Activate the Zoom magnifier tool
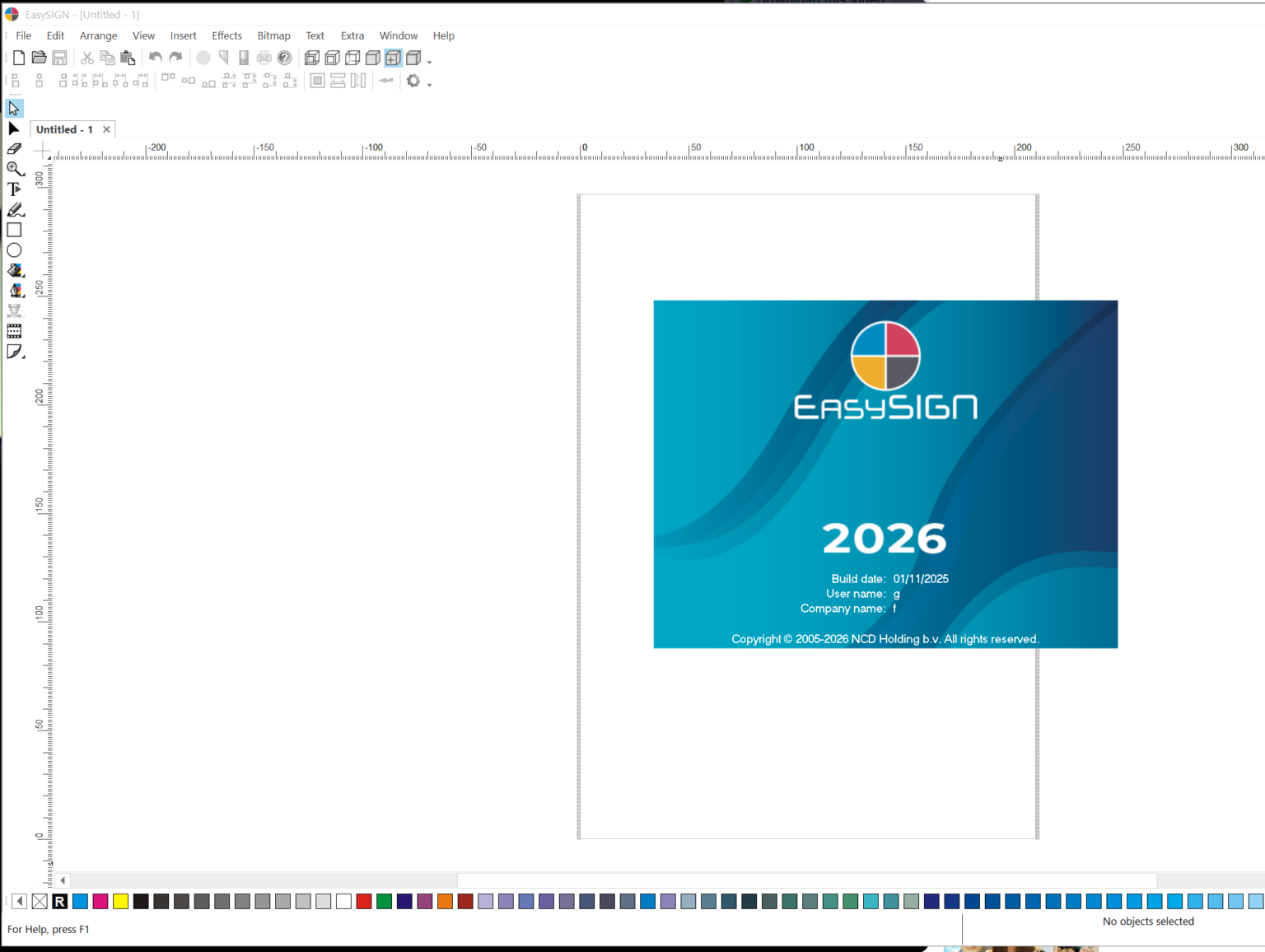 (x=14, y=169)
